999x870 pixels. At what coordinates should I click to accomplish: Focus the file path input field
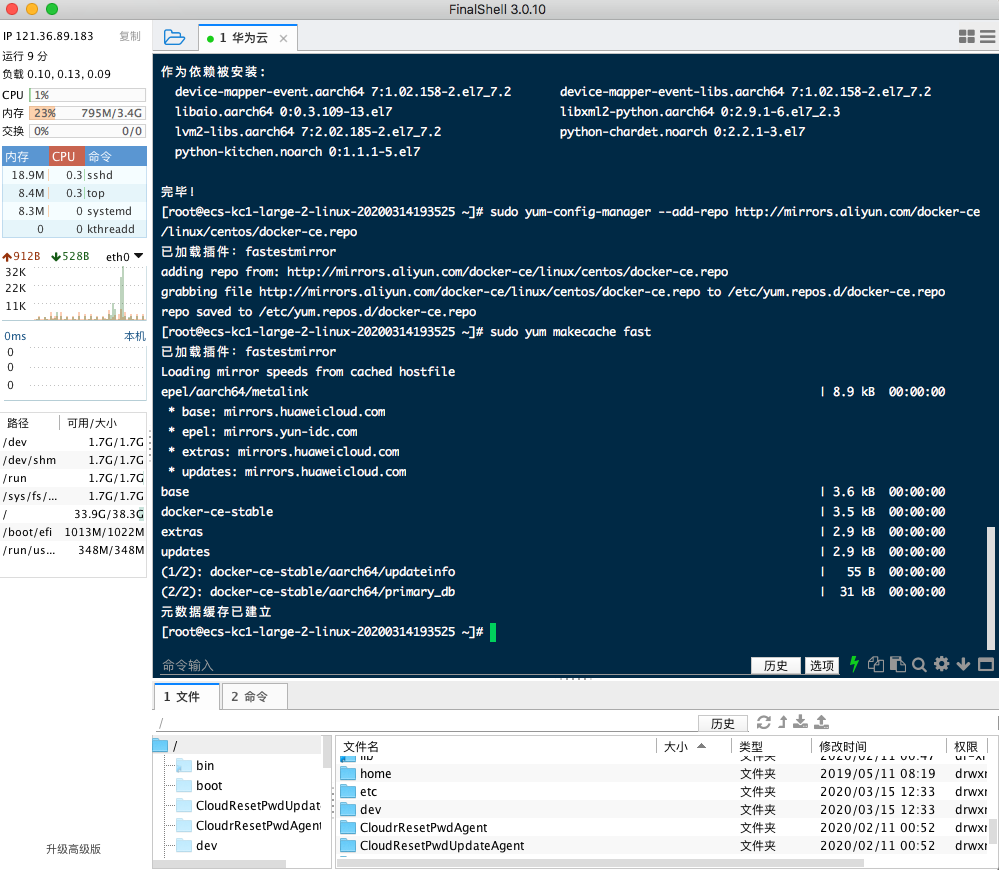[x=426, y=723]
